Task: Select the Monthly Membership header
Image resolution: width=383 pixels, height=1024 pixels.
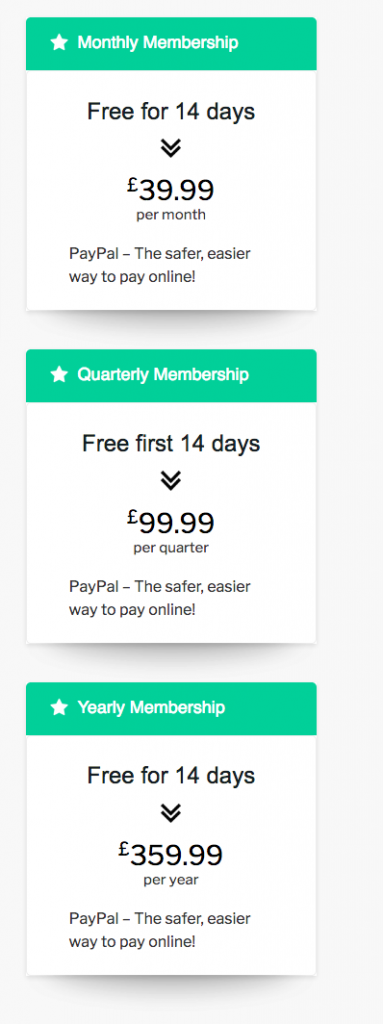Action: point(171,43)
